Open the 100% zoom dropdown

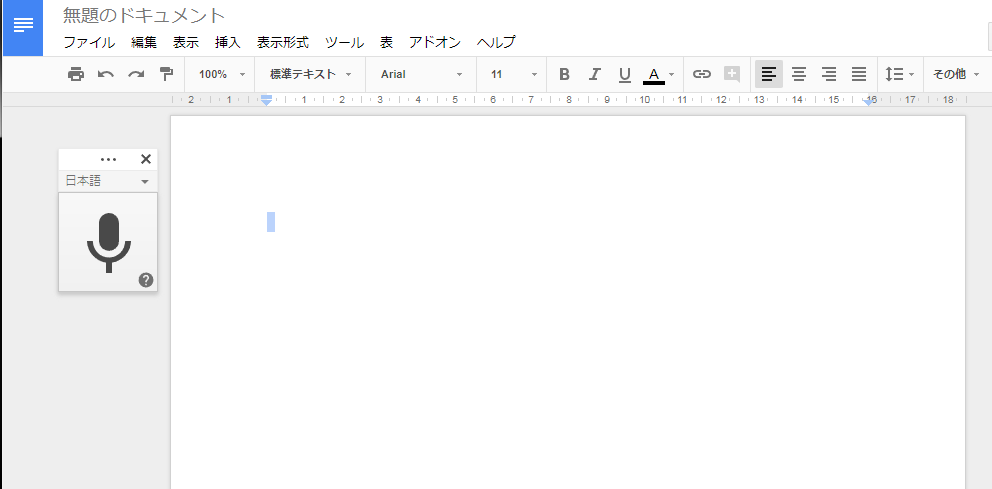click(x=221, y=74)
